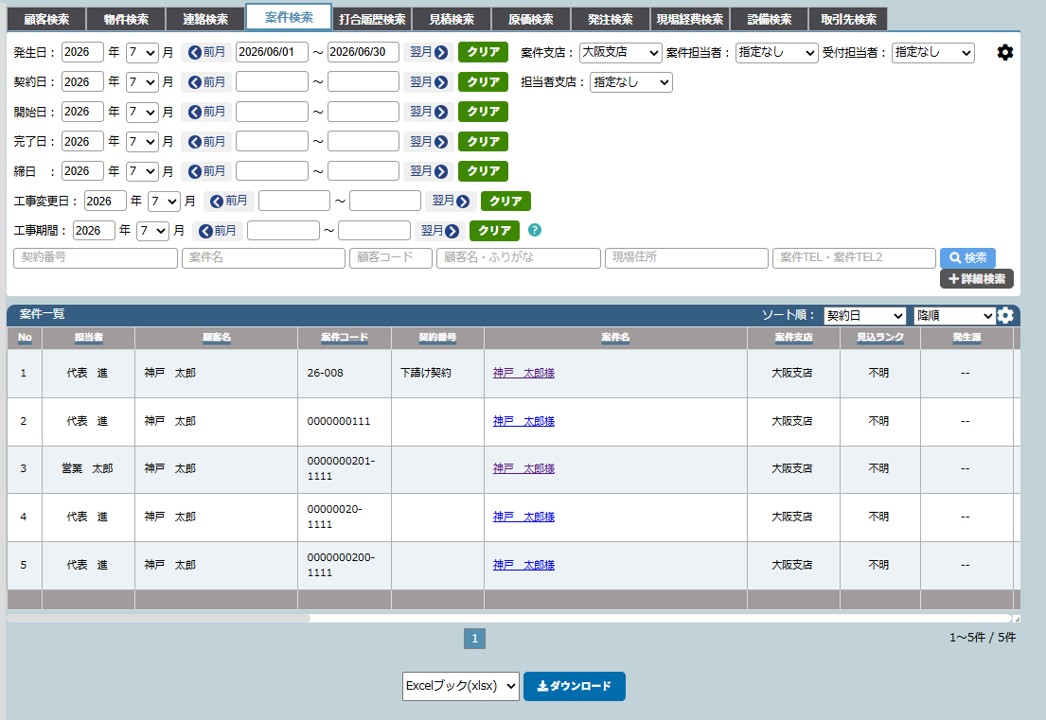
Task: Go to previous month for 締日
Action: click(207, 171)
